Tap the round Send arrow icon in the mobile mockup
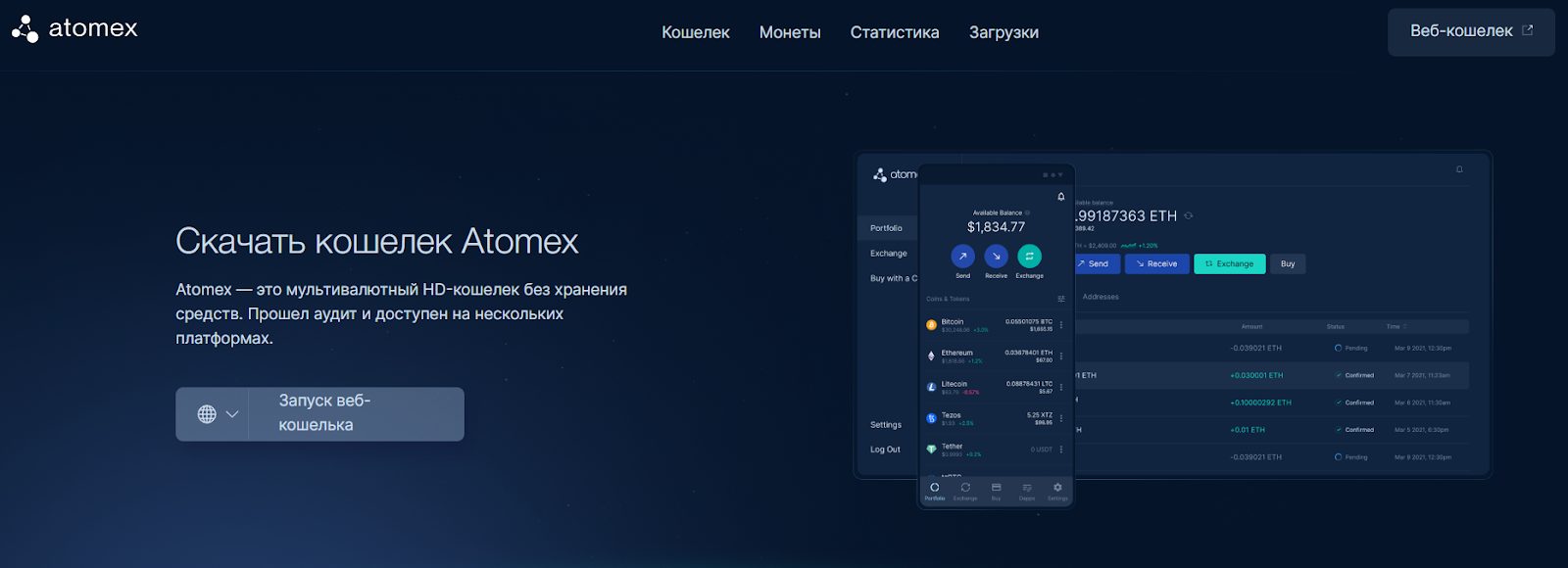The image size is (1568, 568). [x=962, y=256]
